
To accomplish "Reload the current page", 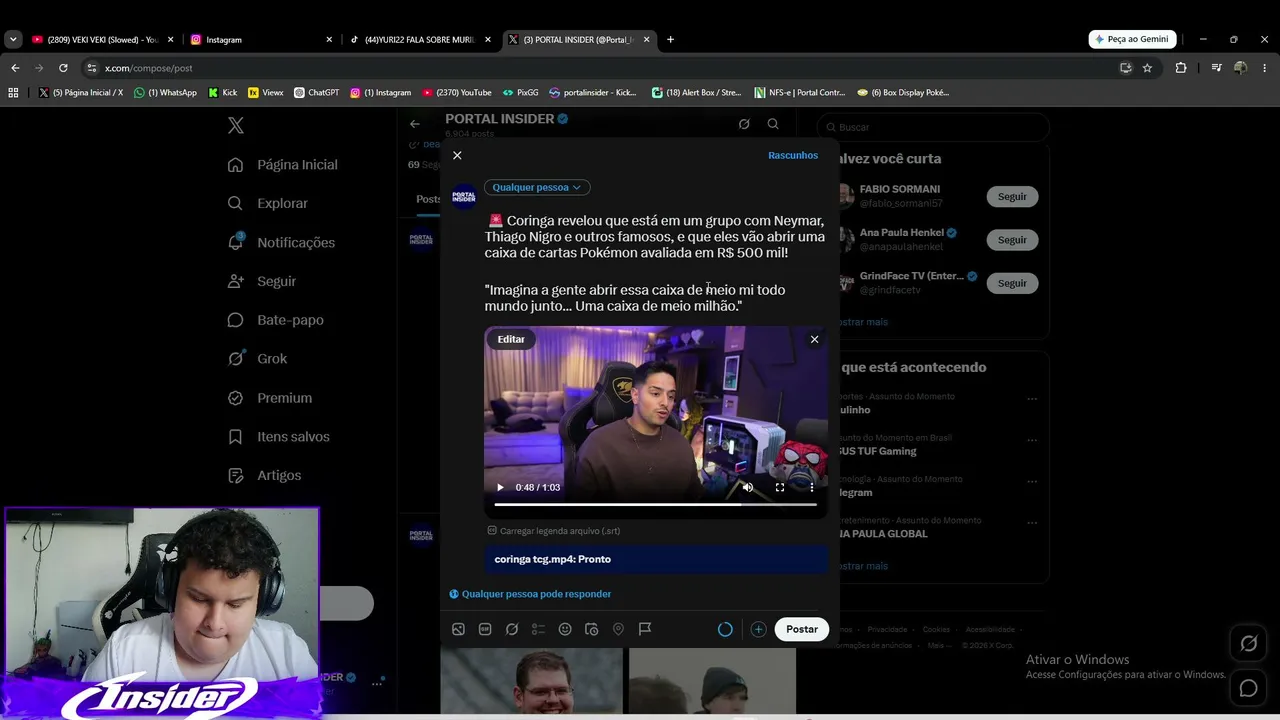I will click(x=63, y=68).
